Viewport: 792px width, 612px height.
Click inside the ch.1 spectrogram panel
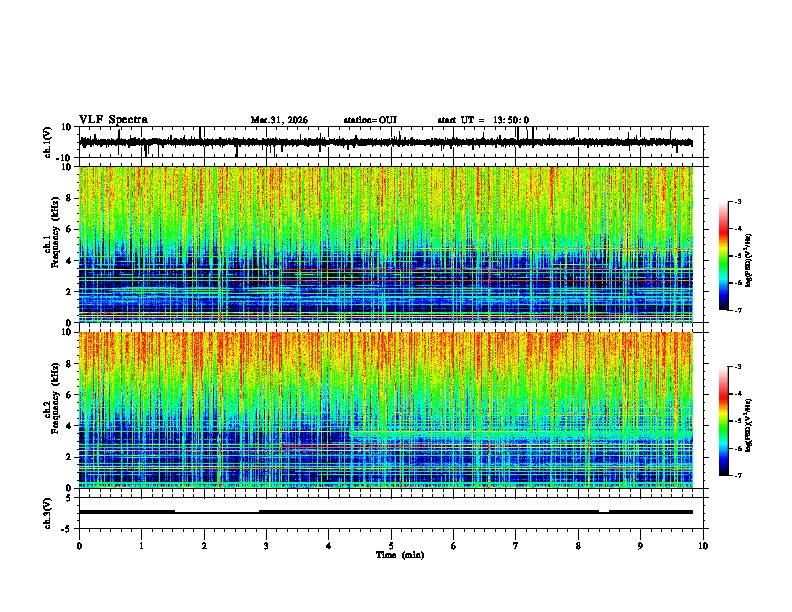pos(386,244)
